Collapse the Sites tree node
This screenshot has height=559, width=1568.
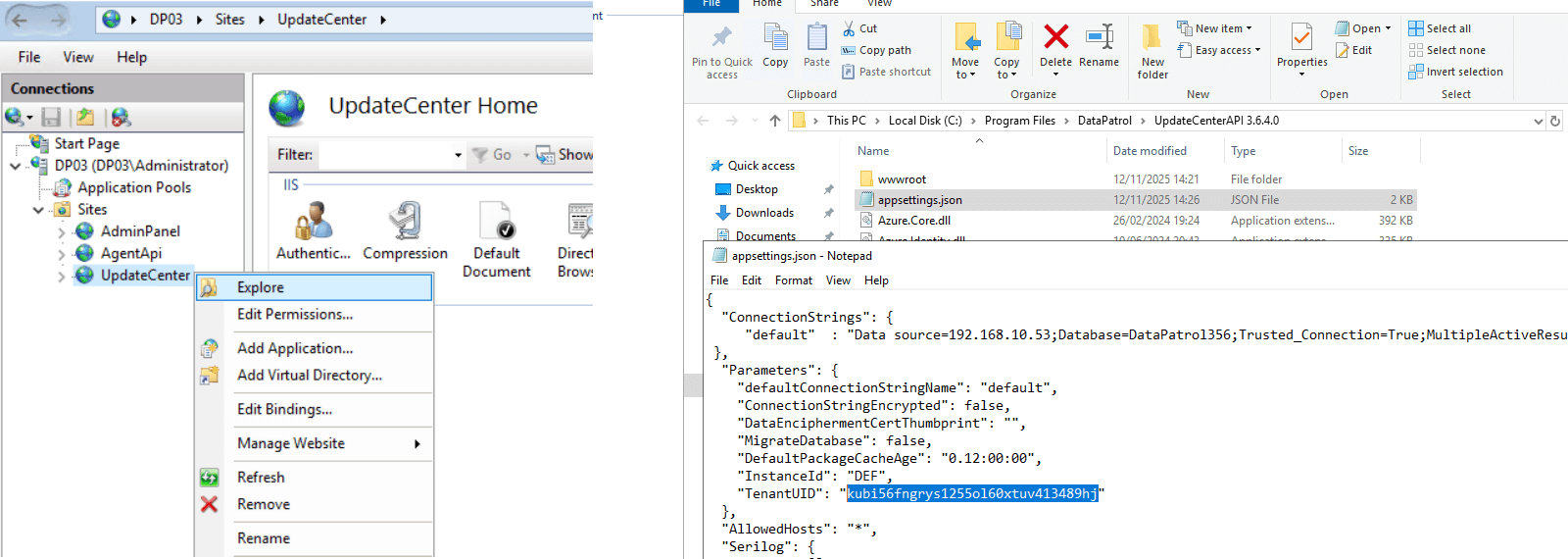[x=38, y=210]
